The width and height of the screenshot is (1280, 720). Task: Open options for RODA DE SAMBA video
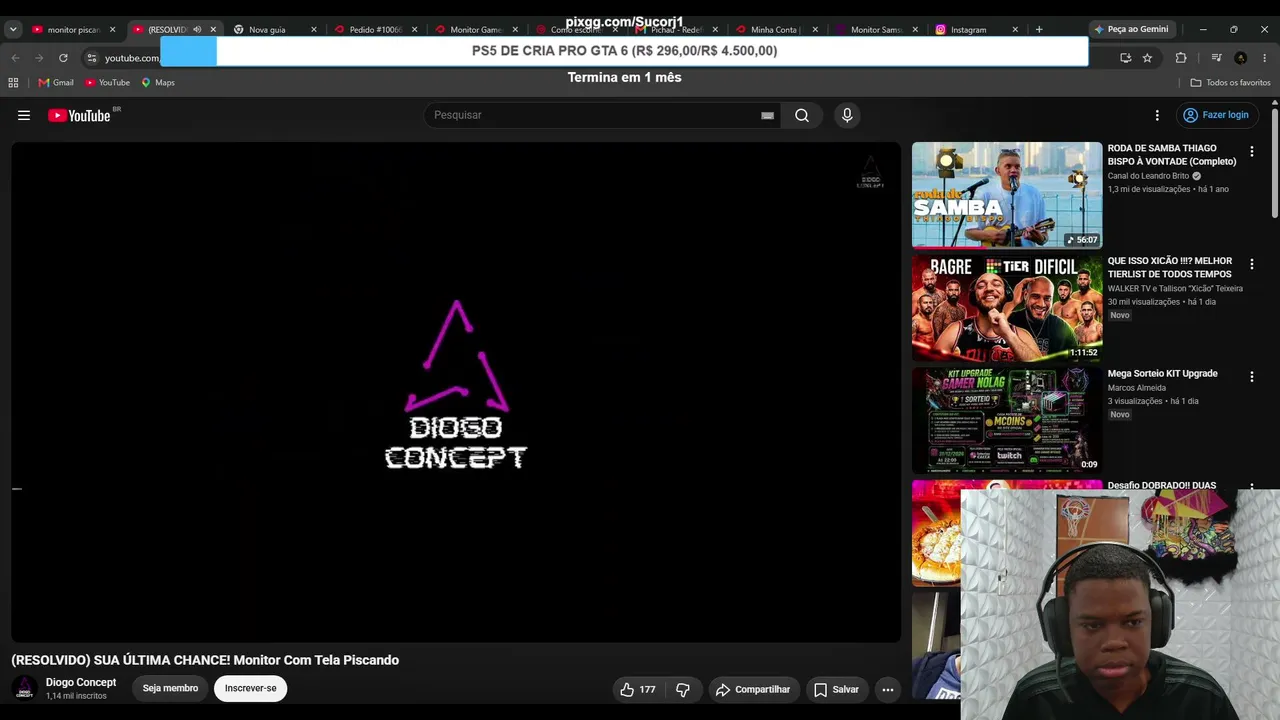(x=1251, y=152)
